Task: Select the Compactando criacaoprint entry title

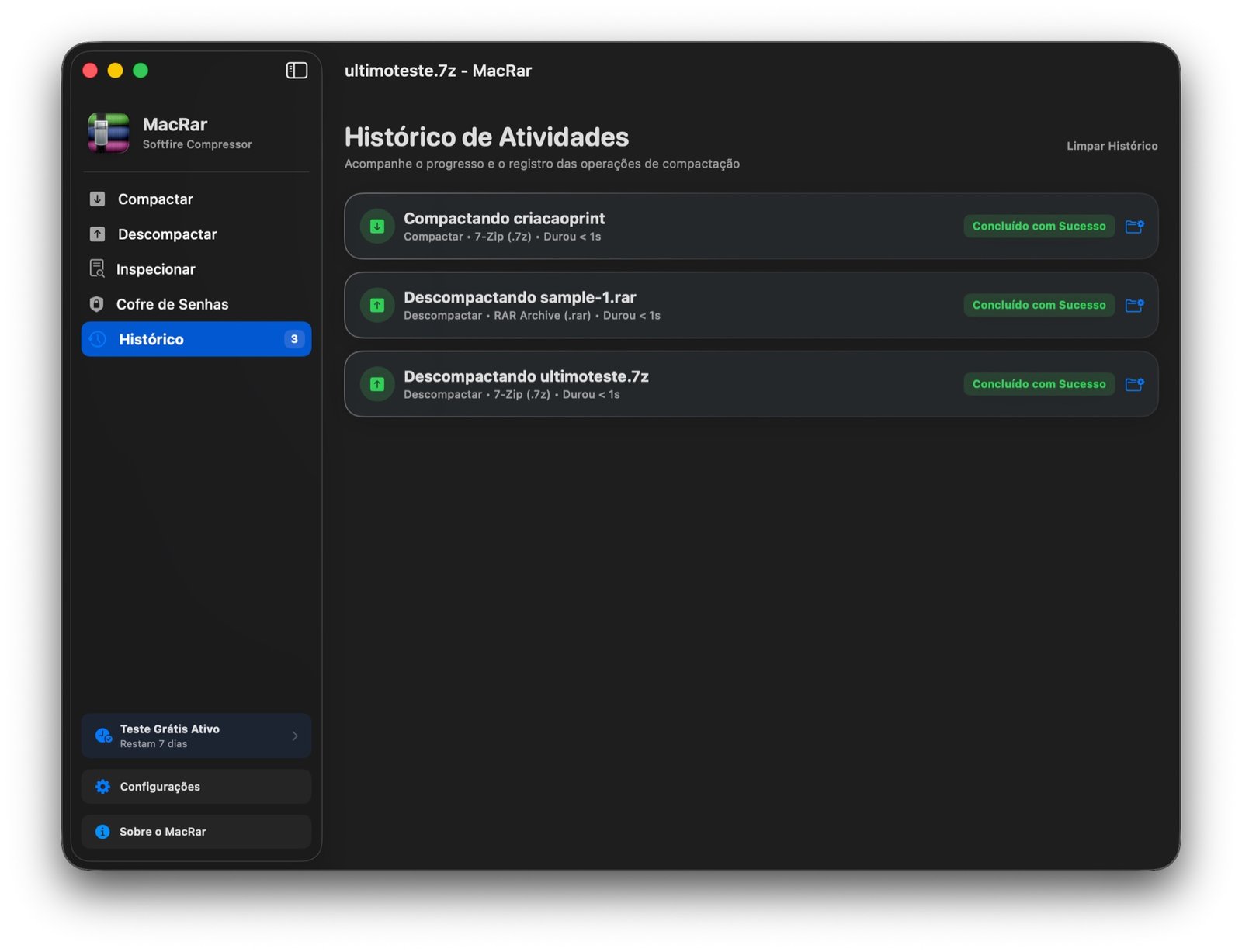Action: point(504,219)
